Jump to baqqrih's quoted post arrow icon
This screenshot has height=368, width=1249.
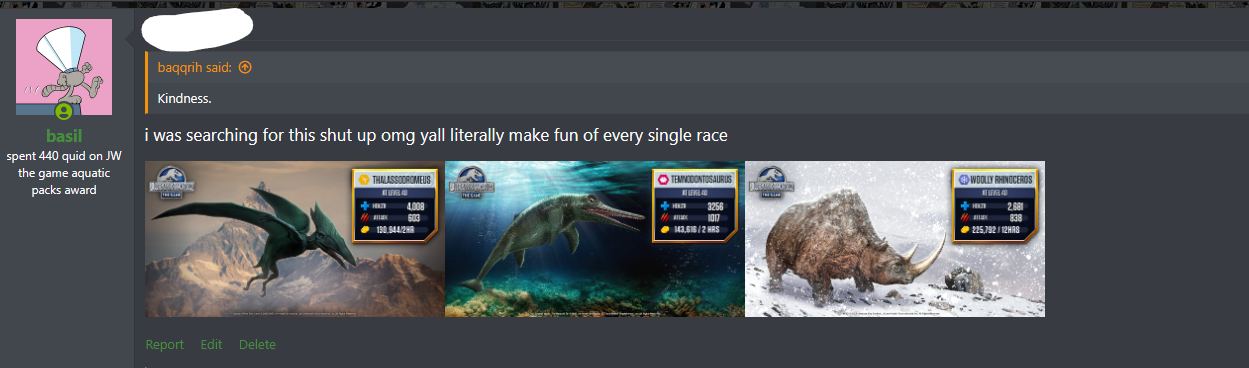tap(245, 68)
